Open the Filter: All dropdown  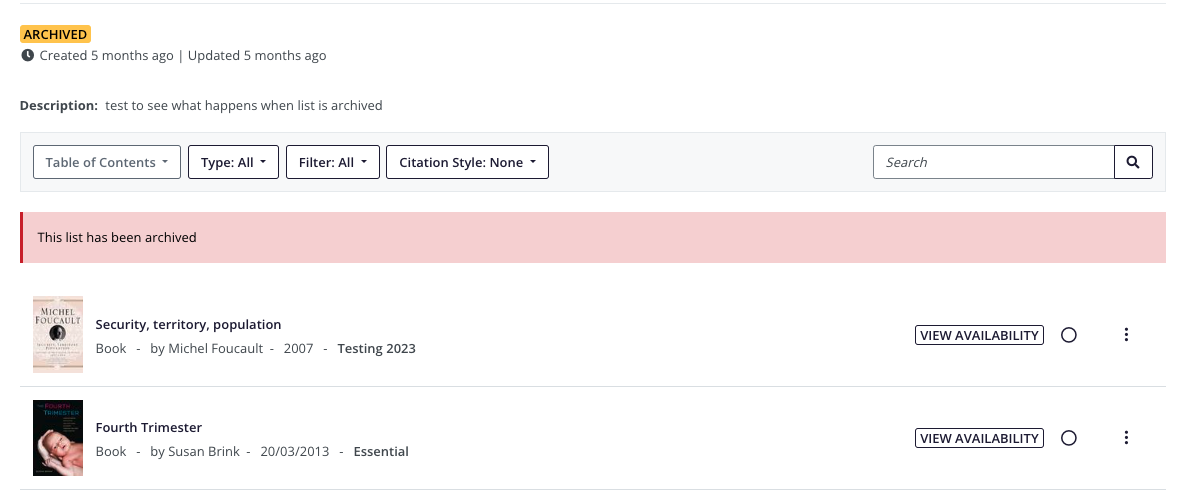coord(333,162)
